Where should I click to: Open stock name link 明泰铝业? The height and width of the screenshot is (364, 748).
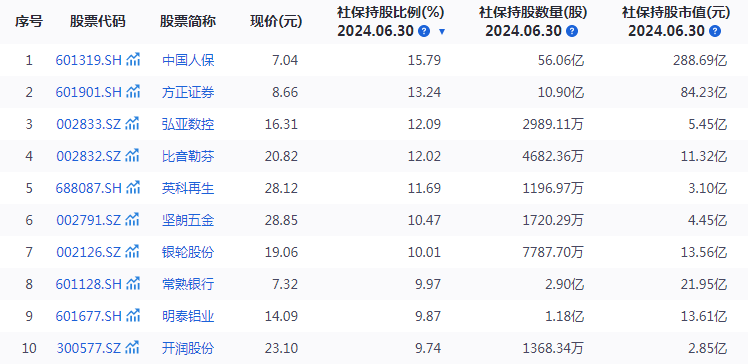coord(188,316)
